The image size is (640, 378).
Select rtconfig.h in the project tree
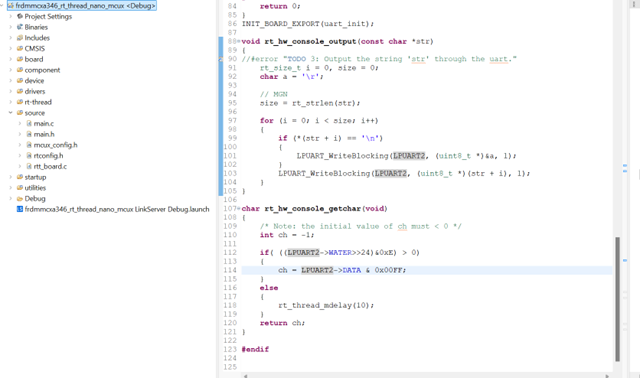pyautogui.click(x=49, y=156)
